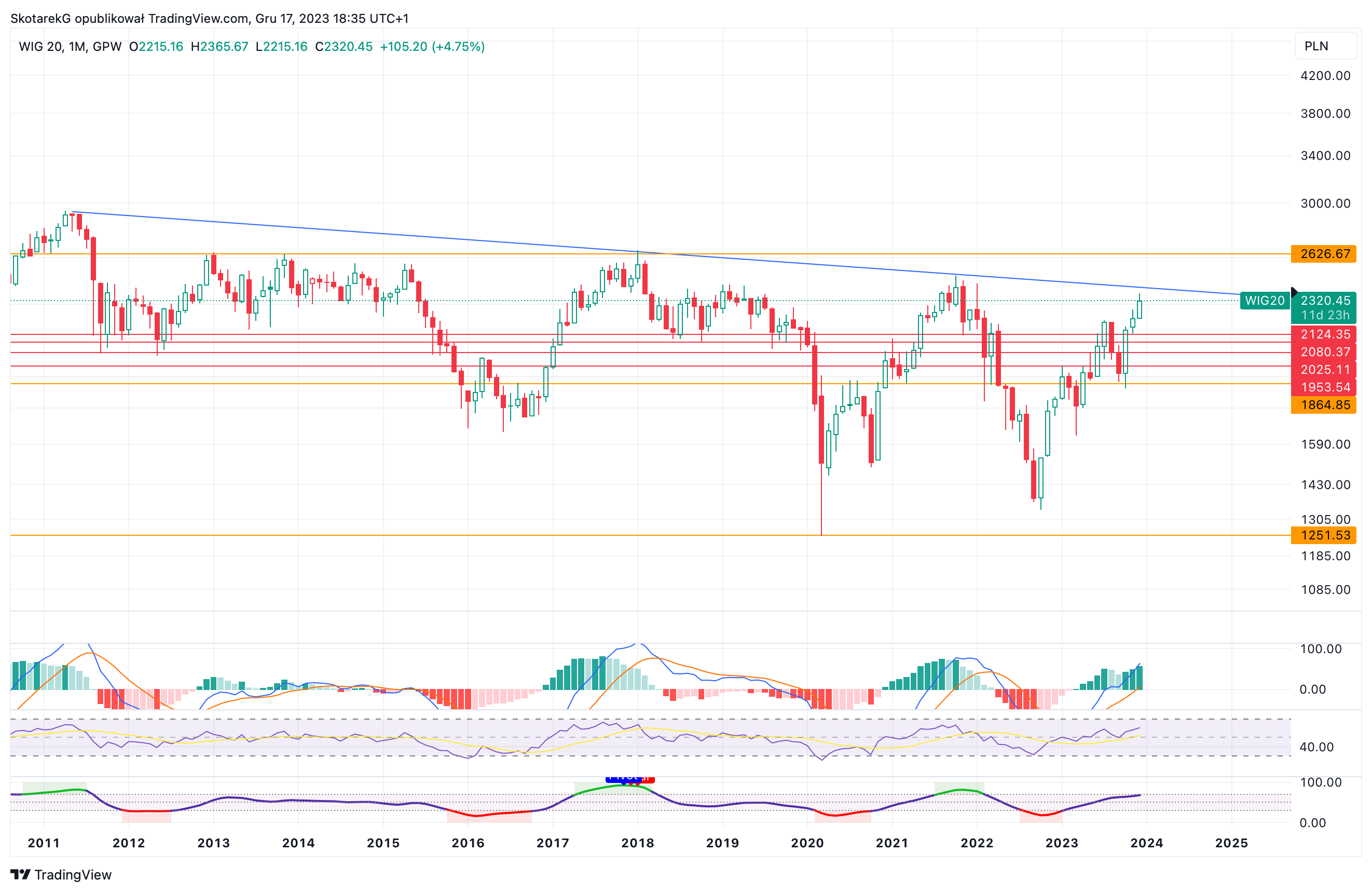Click the 2626.67 orange price label
1372x893 pixels.
(1324, 254)
